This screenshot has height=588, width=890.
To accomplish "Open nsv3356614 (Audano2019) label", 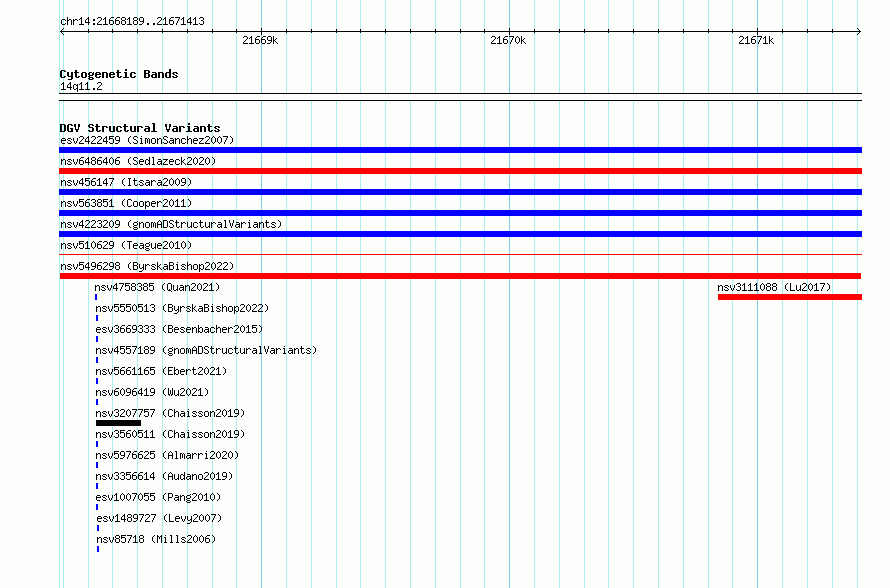I will (x=164, y=476).
